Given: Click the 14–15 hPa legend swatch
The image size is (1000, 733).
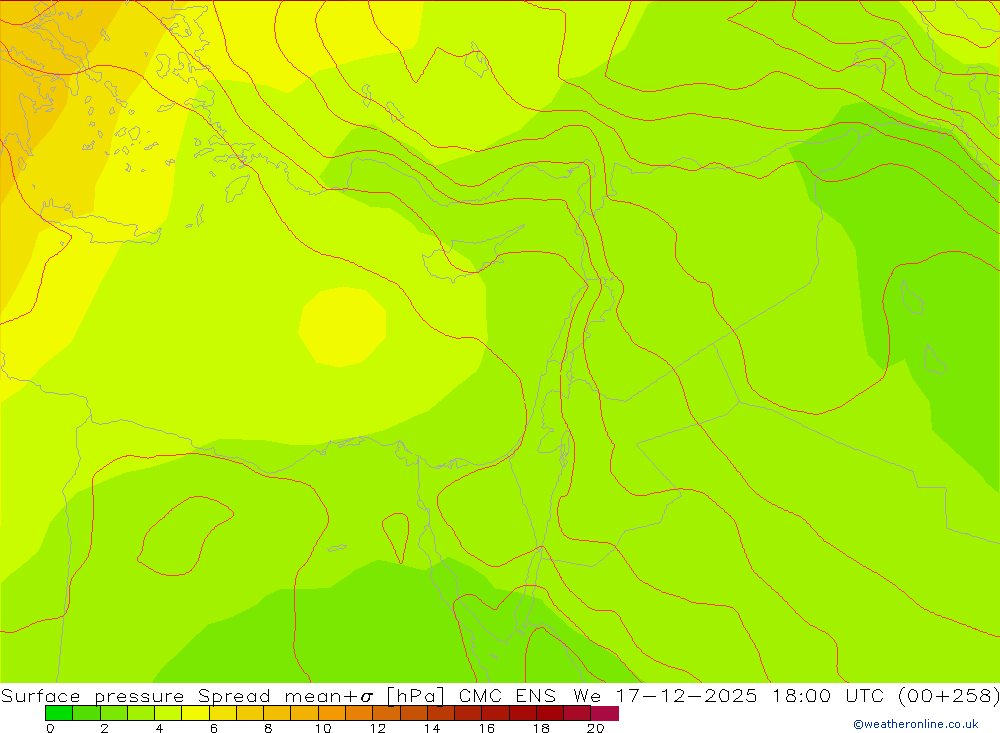Looking at the screenshot, I should click(441, 713).
